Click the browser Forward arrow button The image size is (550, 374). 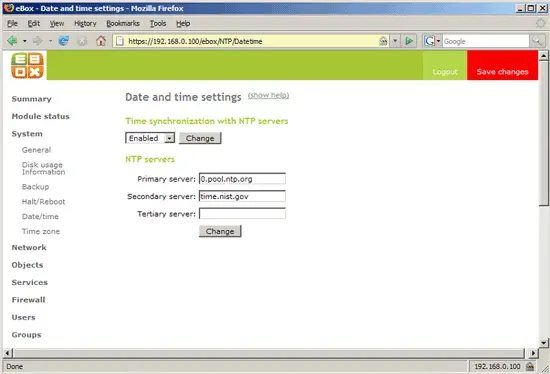point(37,41)
